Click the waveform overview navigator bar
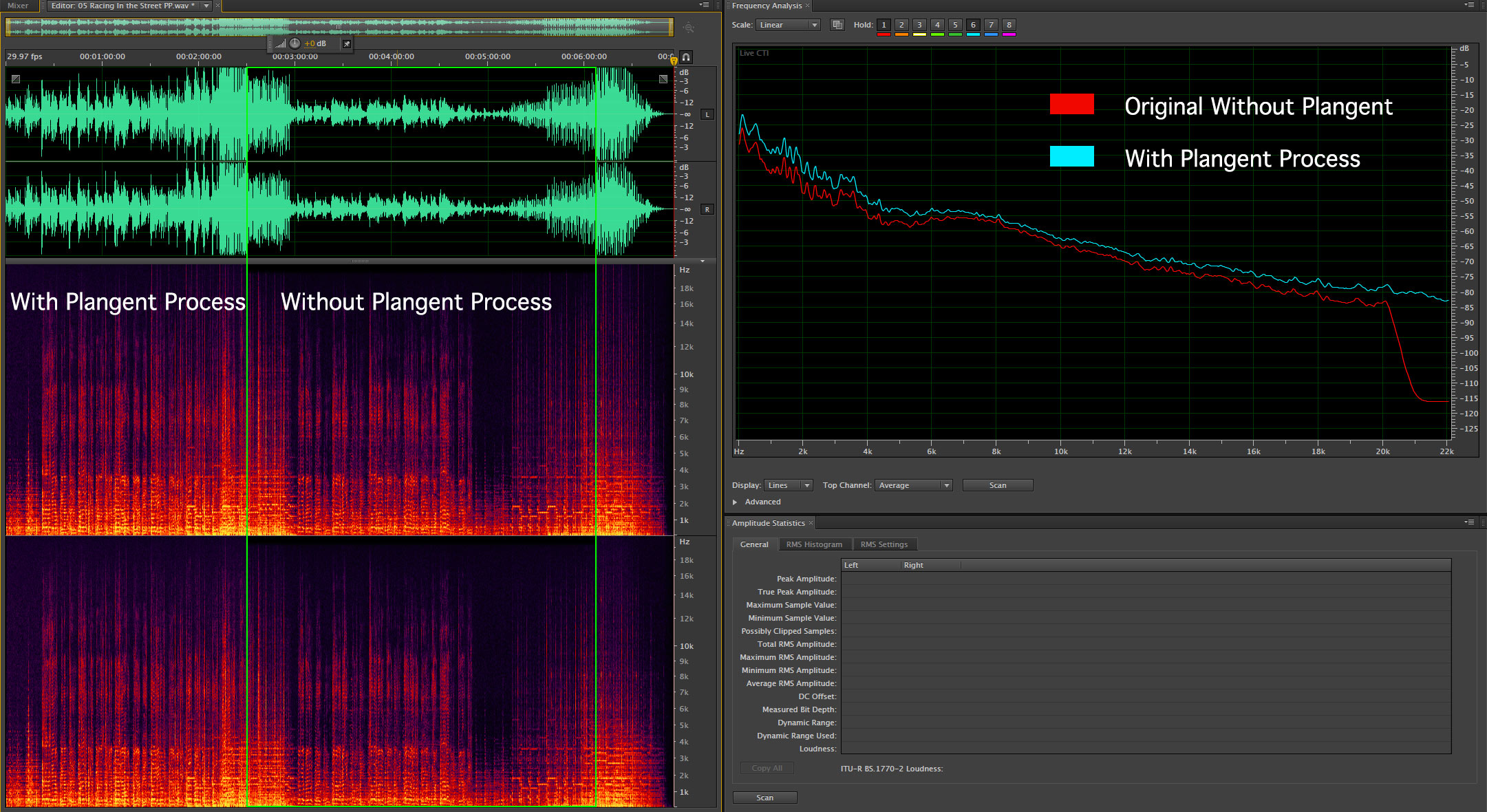Viewport: 1487px width, 812px height. click(x=339, y=27)
